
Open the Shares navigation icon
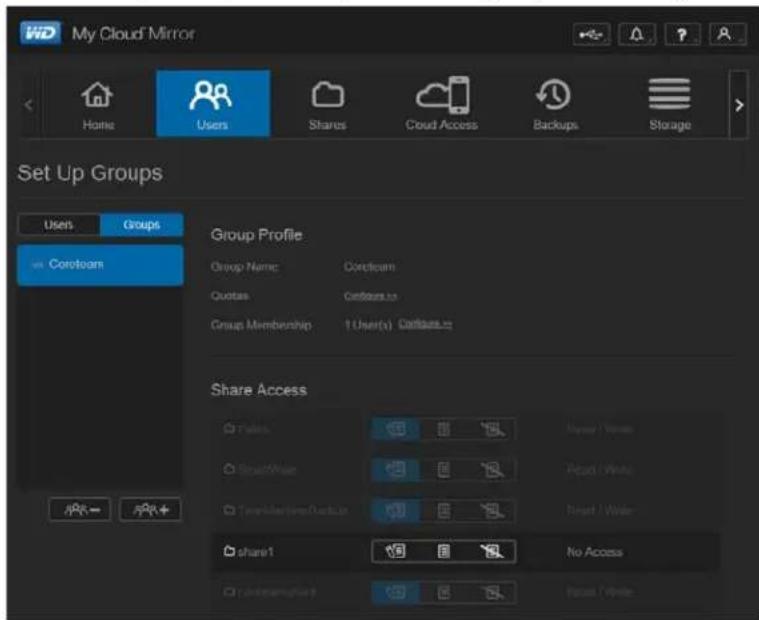328,105
